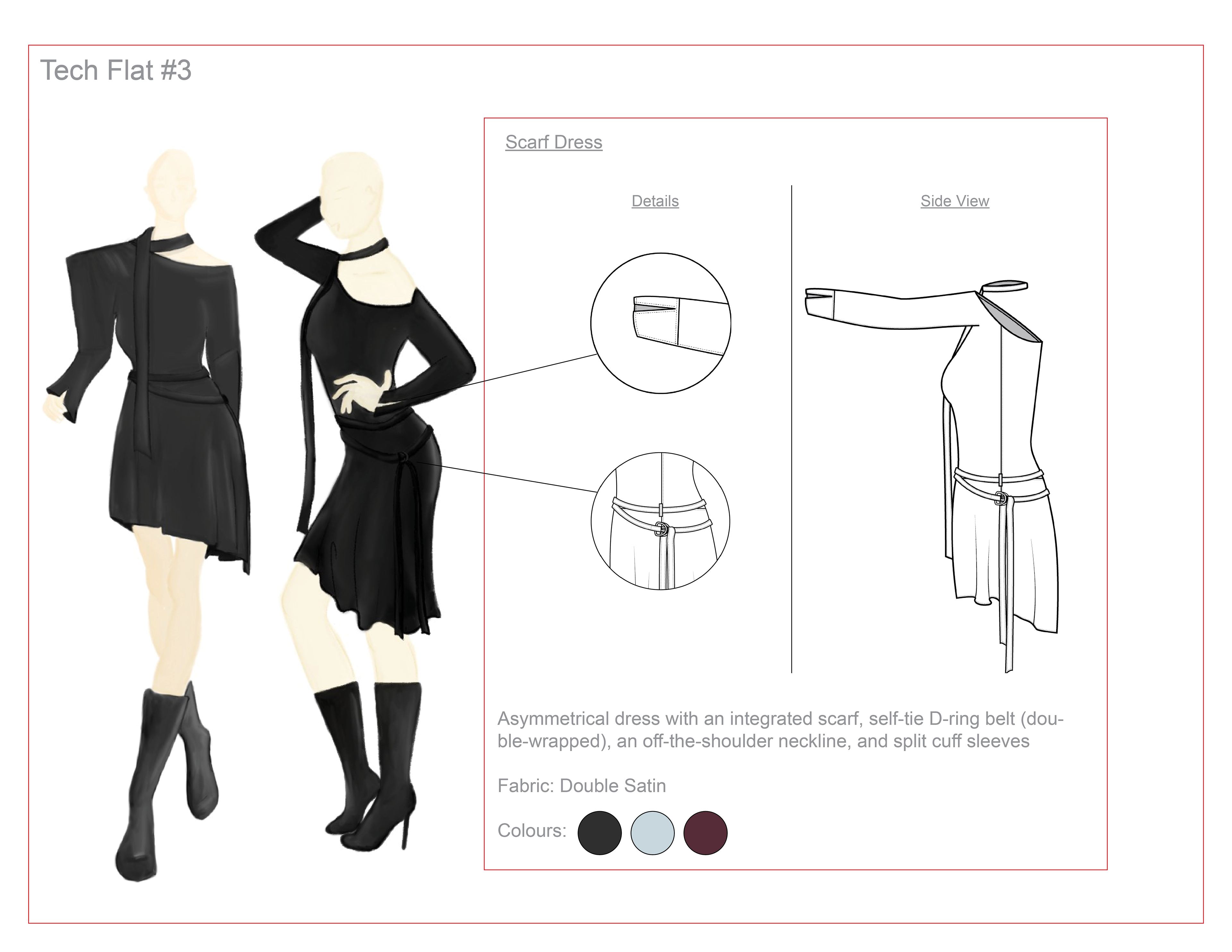Click the split cuff sleeve detail circle
The width and height of the screenshot is (1232, 952).
coord(661,323)
